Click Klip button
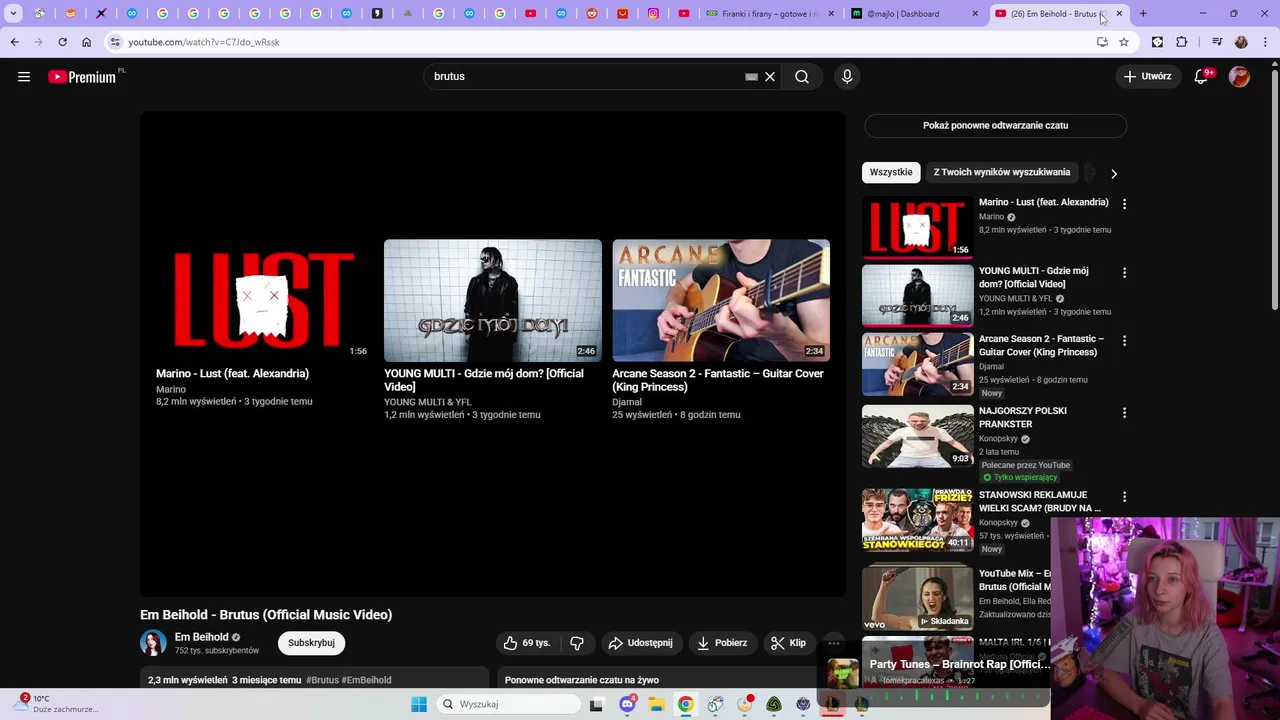Screen dimensions: 1280x720 788,643
